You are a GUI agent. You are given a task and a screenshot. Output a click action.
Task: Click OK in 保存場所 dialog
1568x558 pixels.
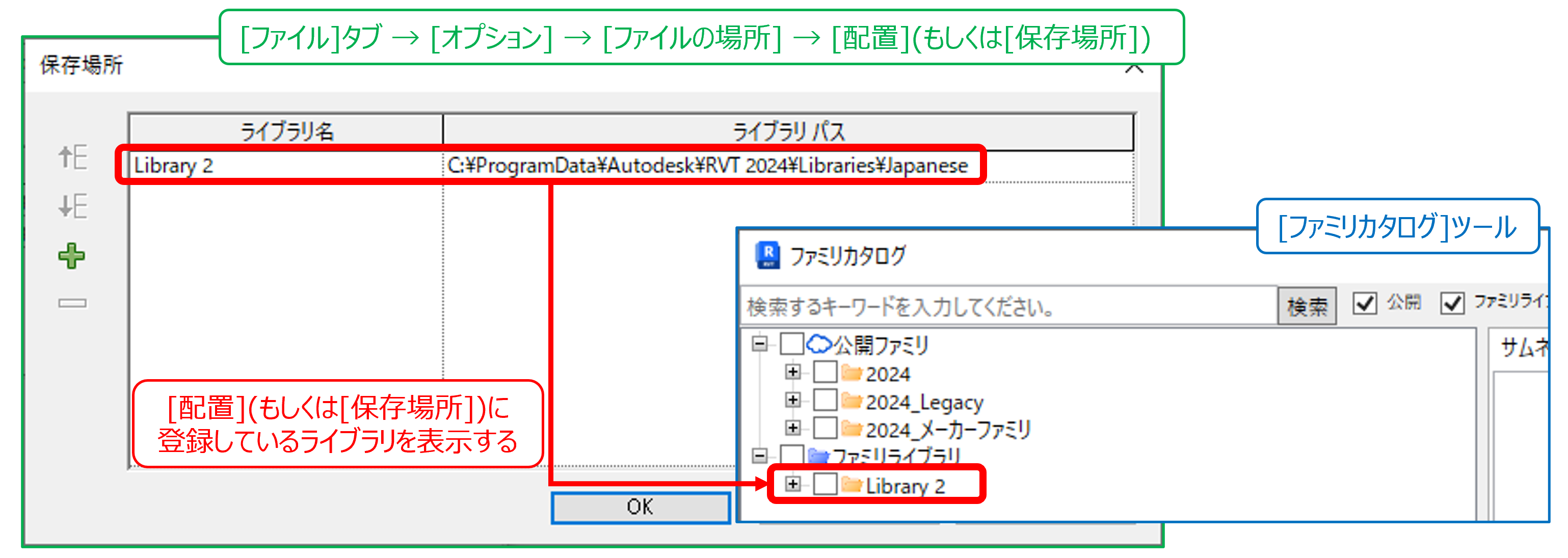click(641, 507)
